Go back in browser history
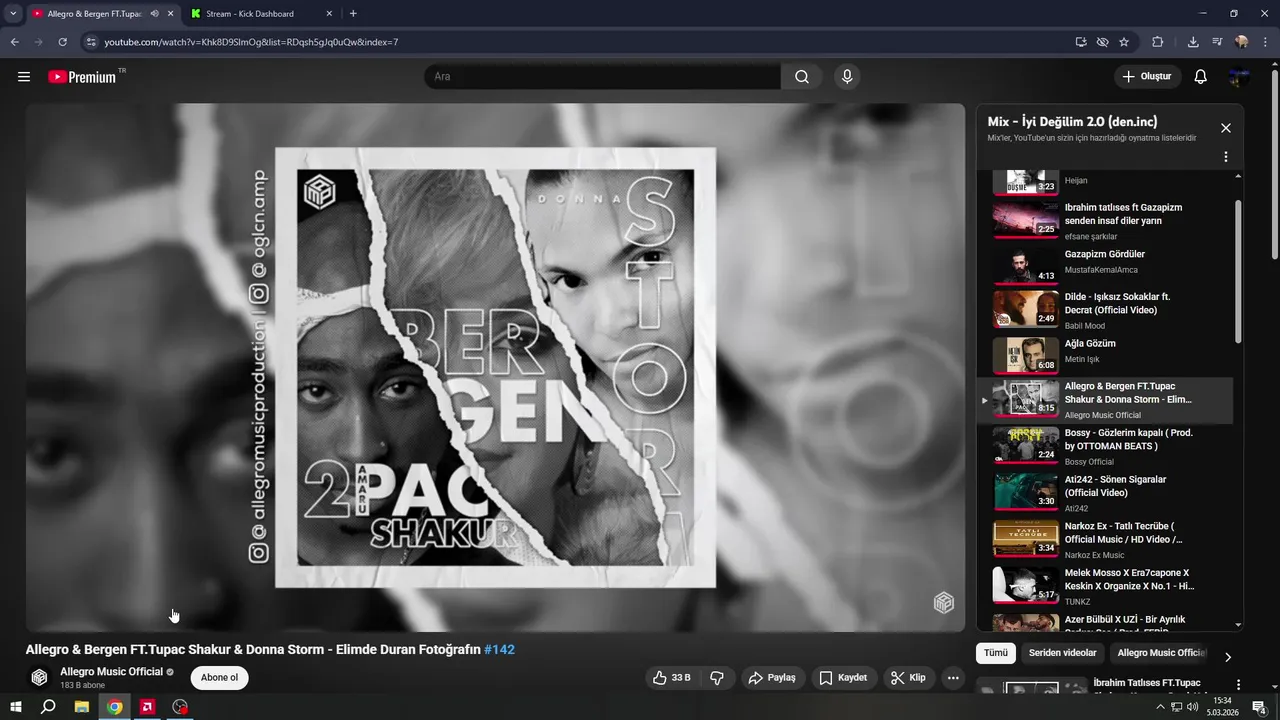This screenshot has height=720, width=1280. [x=15, y=42]
